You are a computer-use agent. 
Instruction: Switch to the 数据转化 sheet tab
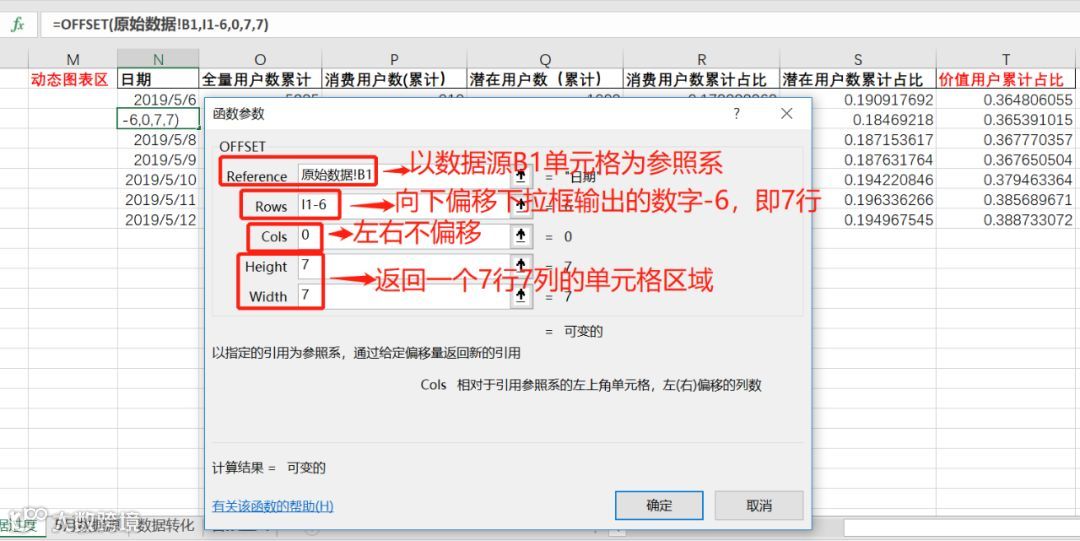pyautogui.click(x=165, y=526)
